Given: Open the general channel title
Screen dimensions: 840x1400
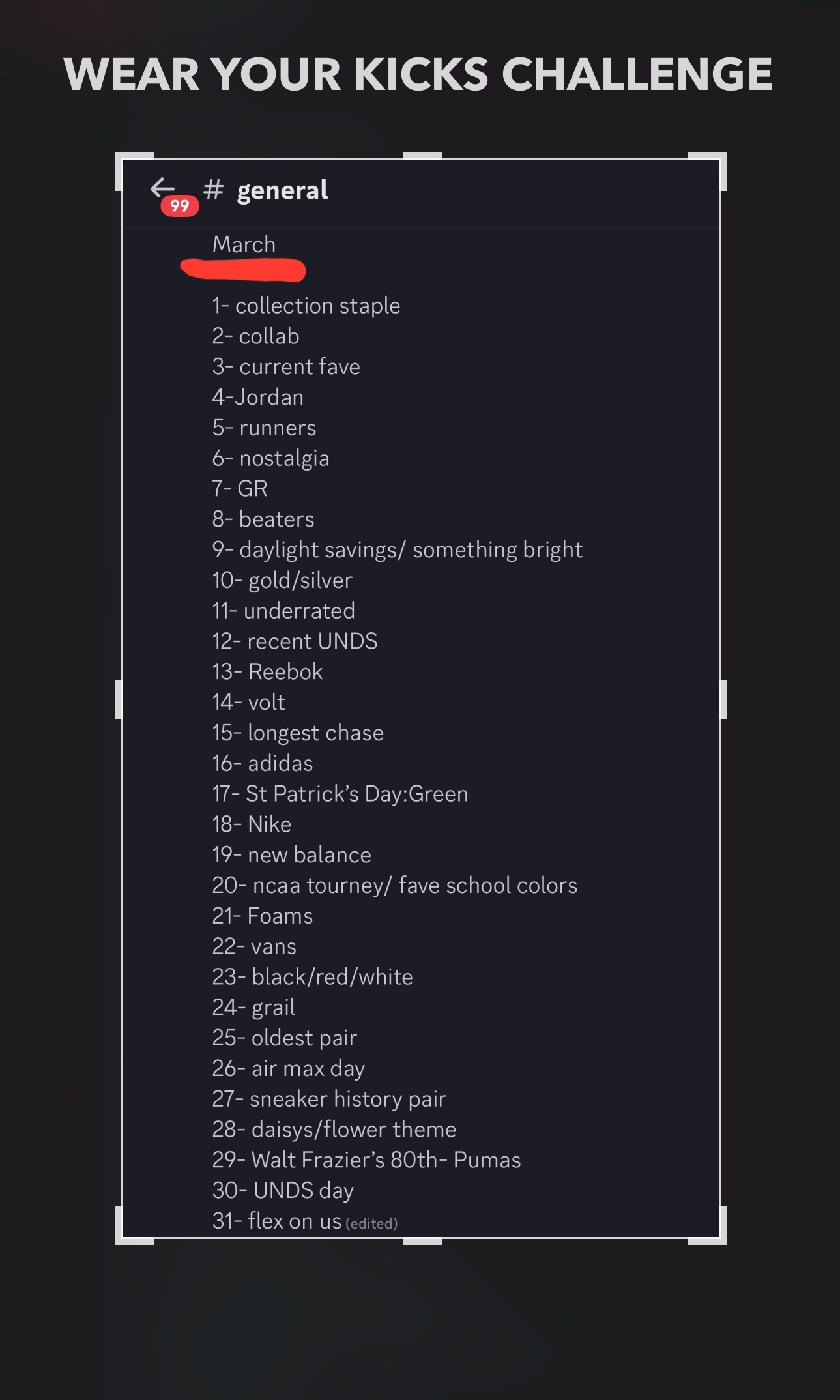Looking at the screenshot, I should point(282,190).
